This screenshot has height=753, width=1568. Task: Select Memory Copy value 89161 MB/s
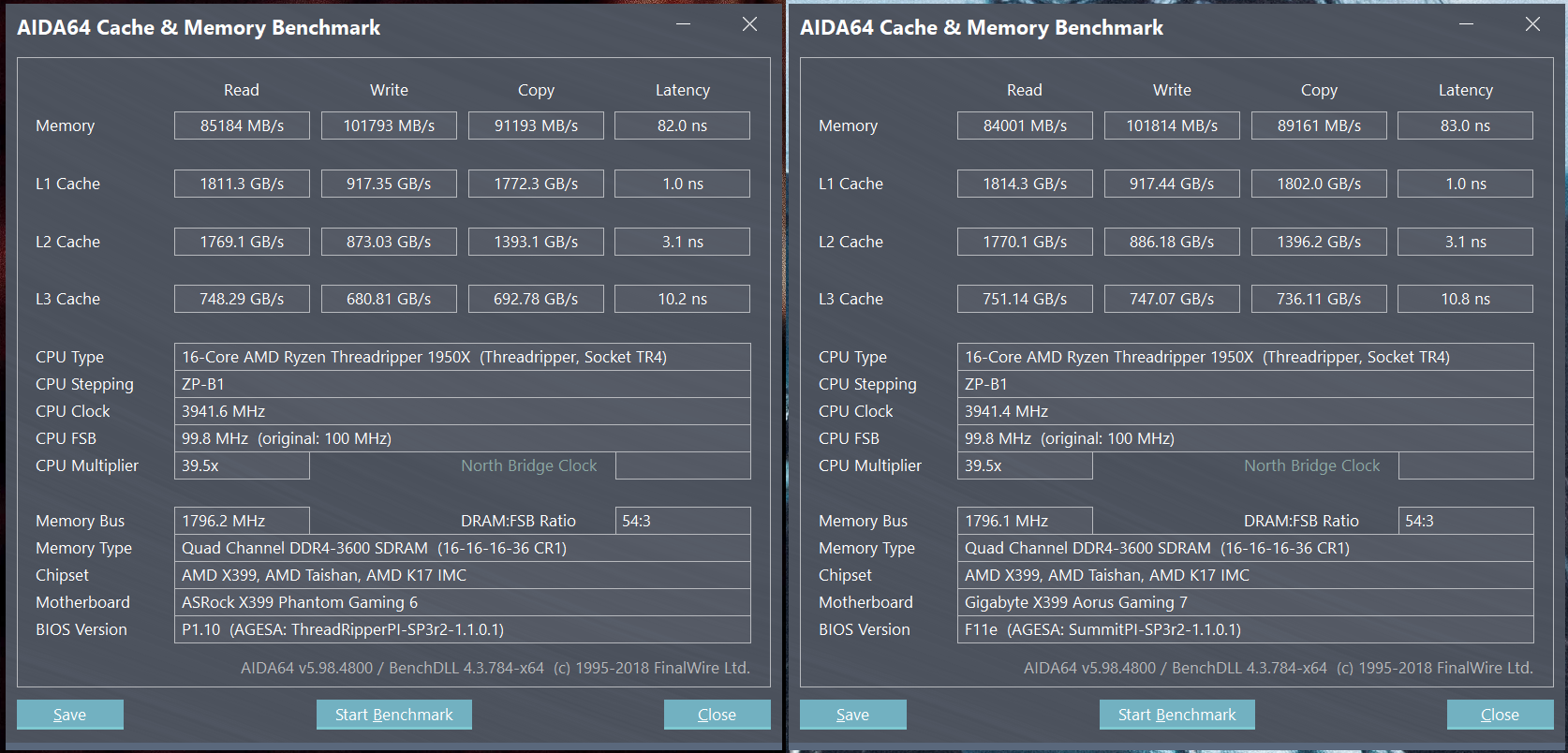[1319, 125]
